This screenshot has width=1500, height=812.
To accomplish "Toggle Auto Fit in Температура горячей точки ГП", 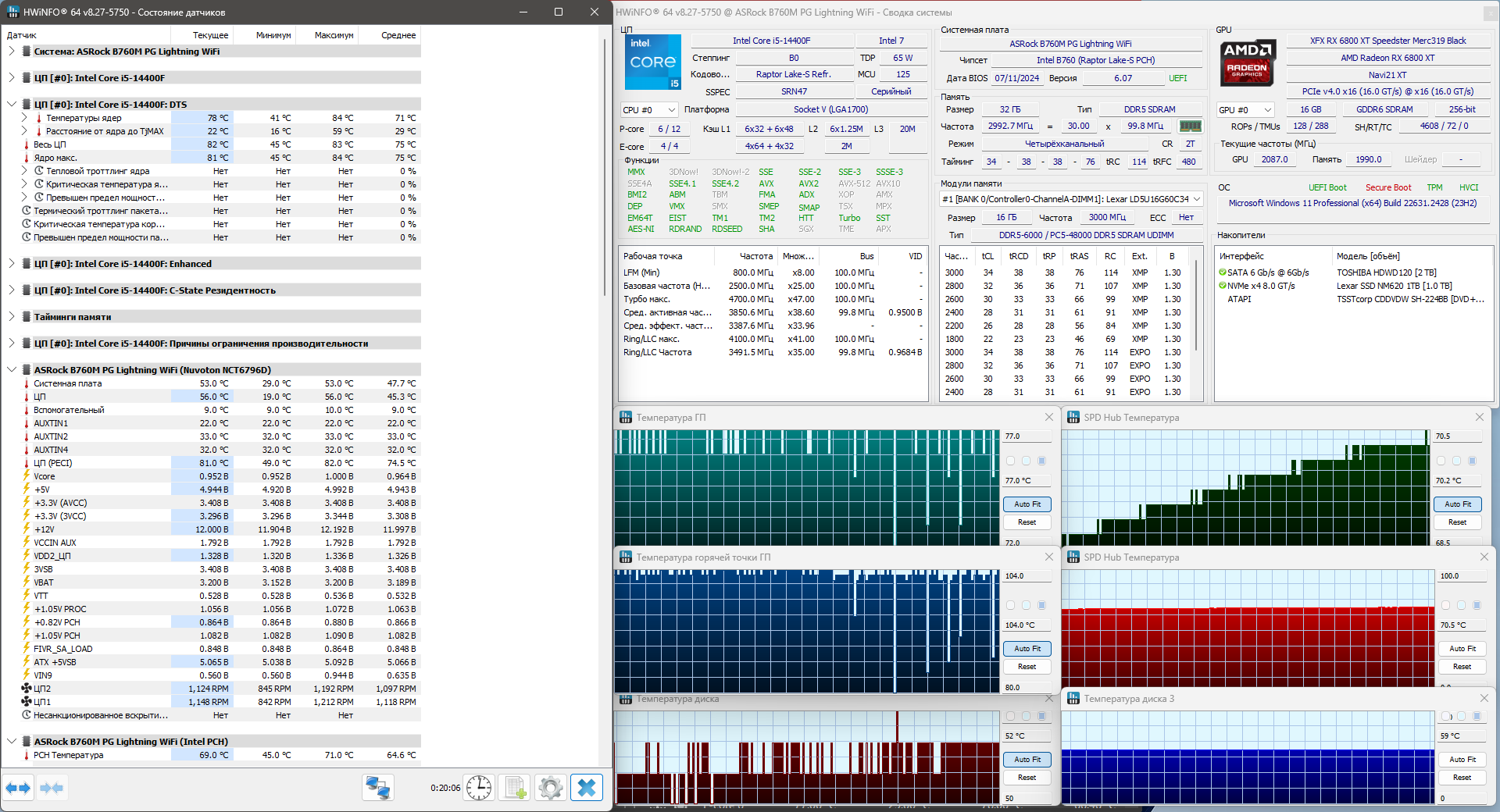I will tap(1027, 649).
